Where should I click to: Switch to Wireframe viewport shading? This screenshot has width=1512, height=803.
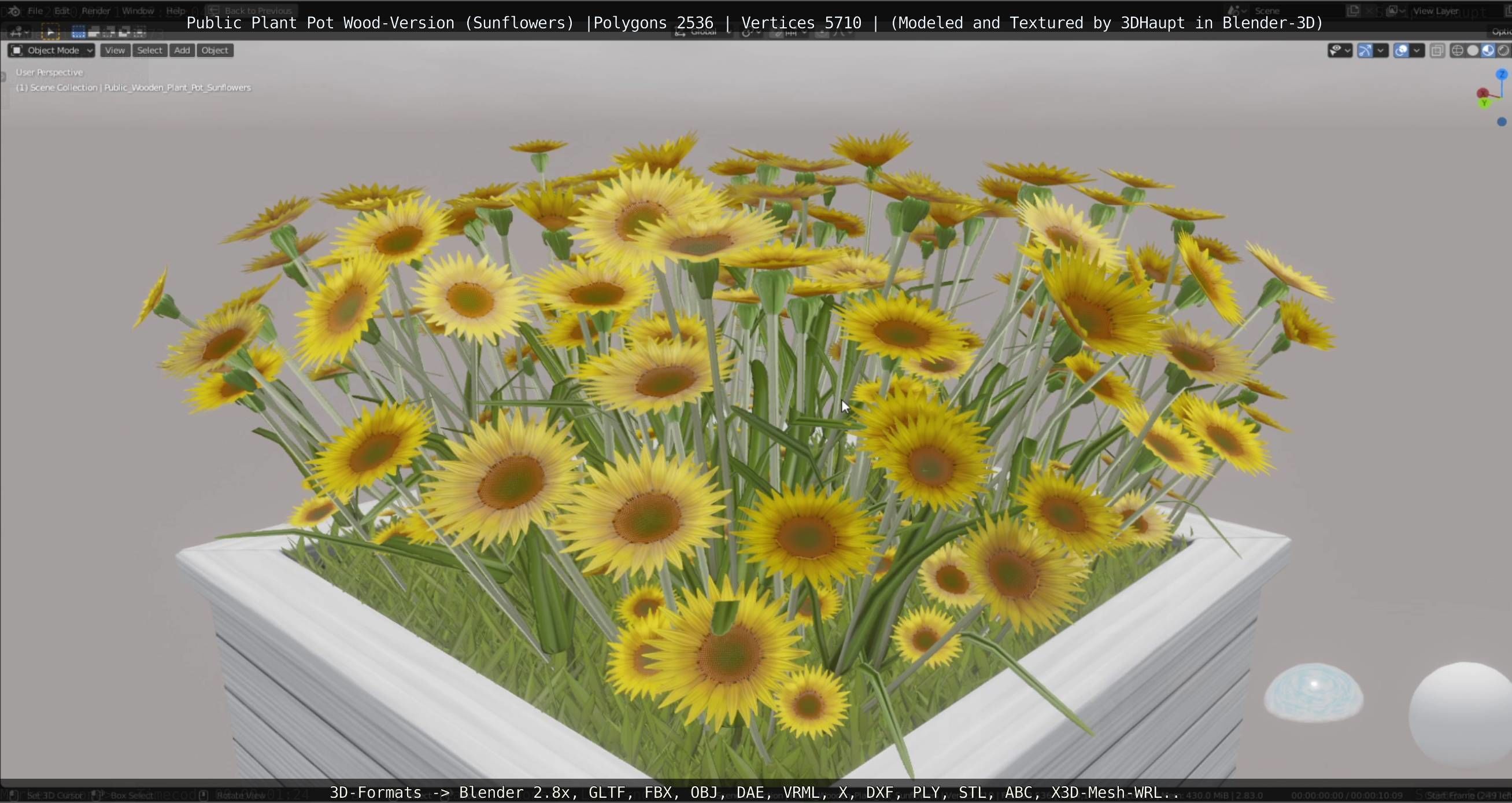coord(1458,50)
